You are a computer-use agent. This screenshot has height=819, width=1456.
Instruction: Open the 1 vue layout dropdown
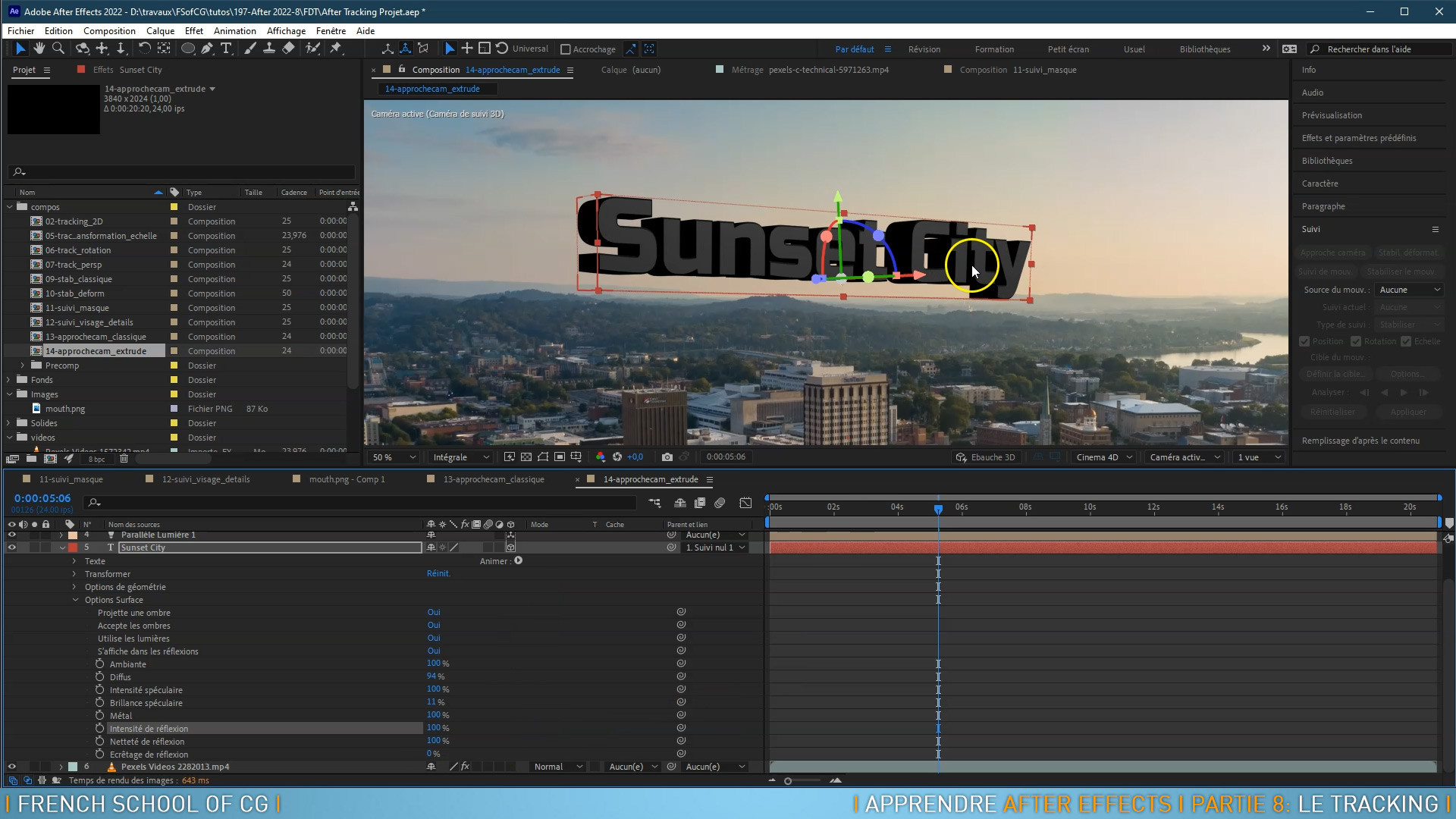[1260, 457]
